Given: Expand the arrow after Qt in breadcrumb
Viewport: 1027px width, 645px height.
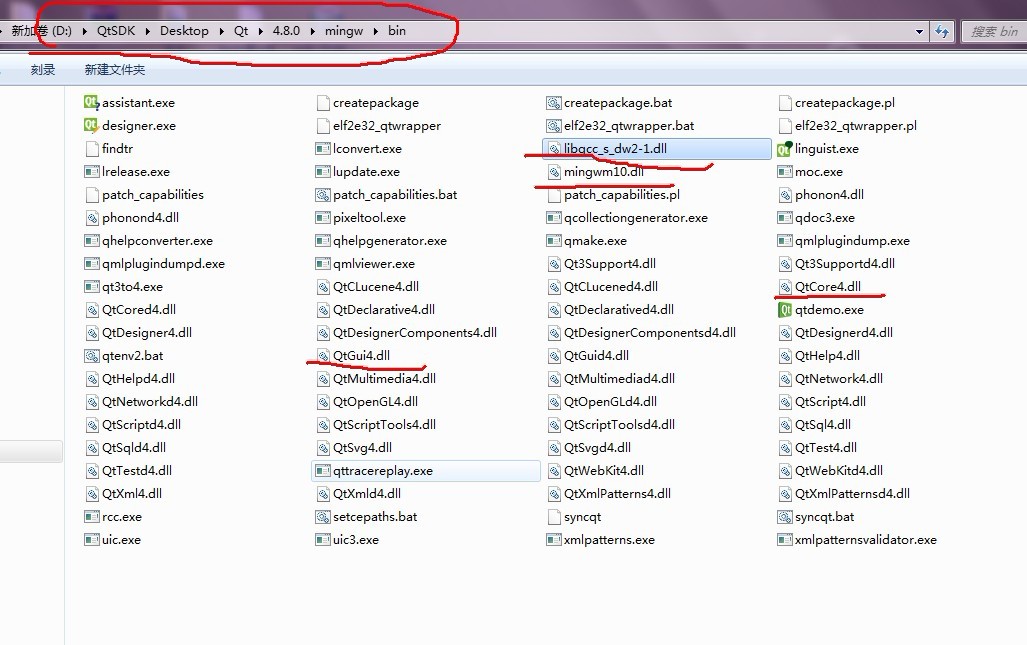Looking at the screenshot, I should click(x=260, y=31).
